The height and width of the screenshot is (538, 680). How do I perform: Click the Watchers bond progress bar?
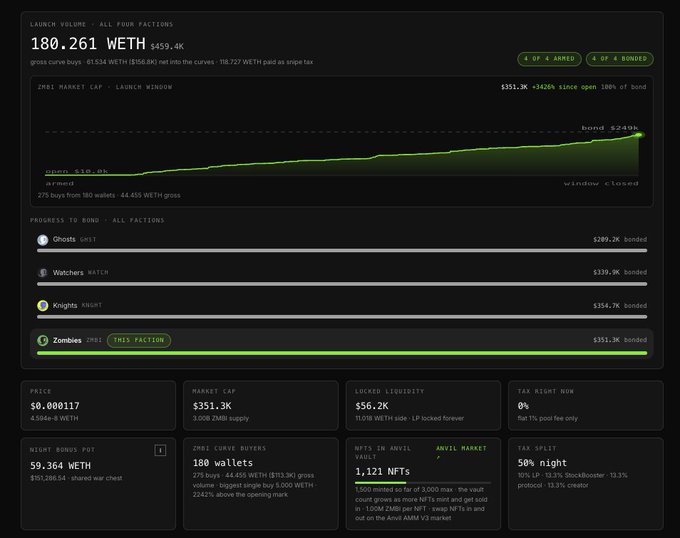(342, 284)
